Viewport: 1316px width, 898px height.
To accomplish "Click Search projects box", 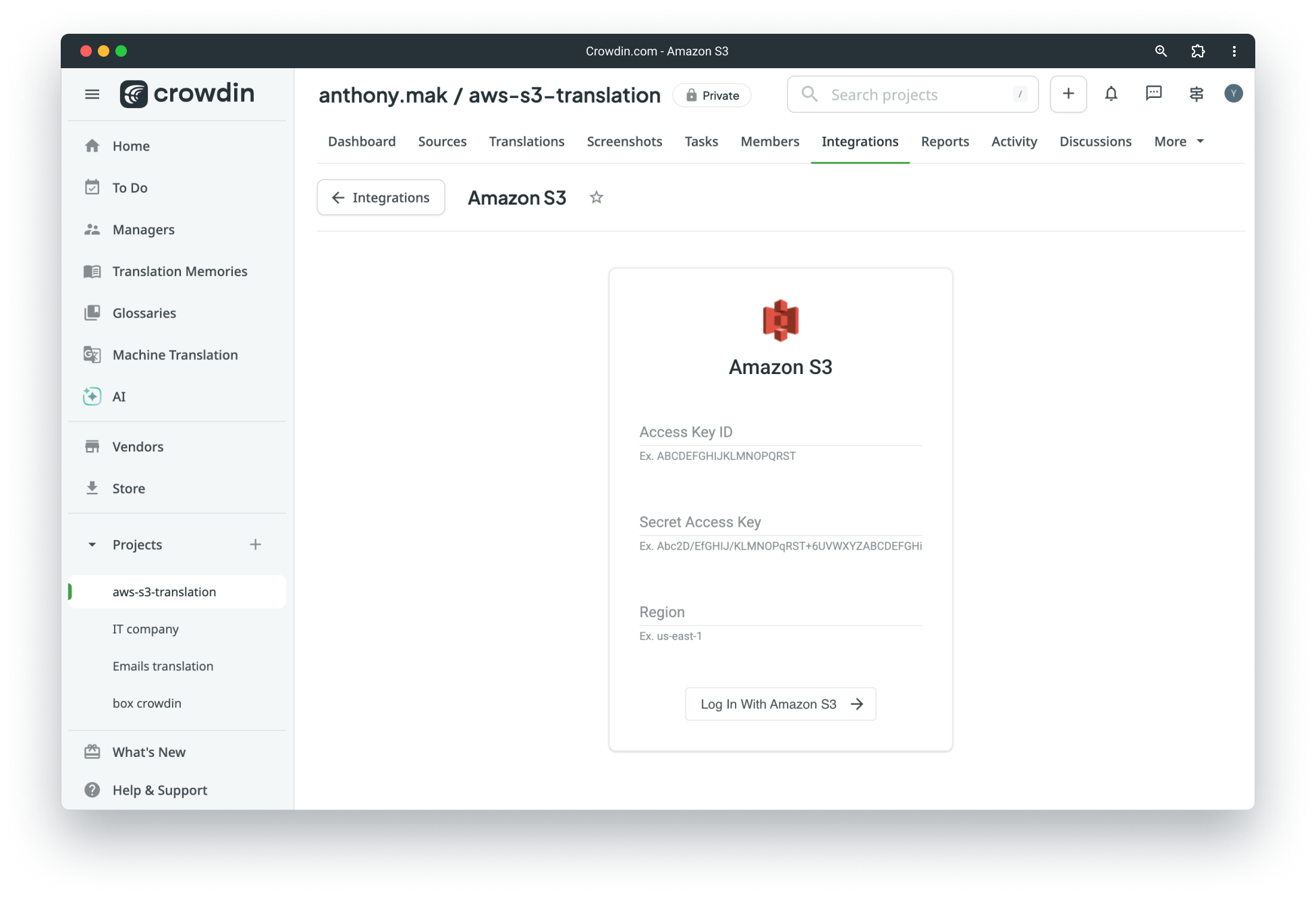I will [x=912, y=95].
